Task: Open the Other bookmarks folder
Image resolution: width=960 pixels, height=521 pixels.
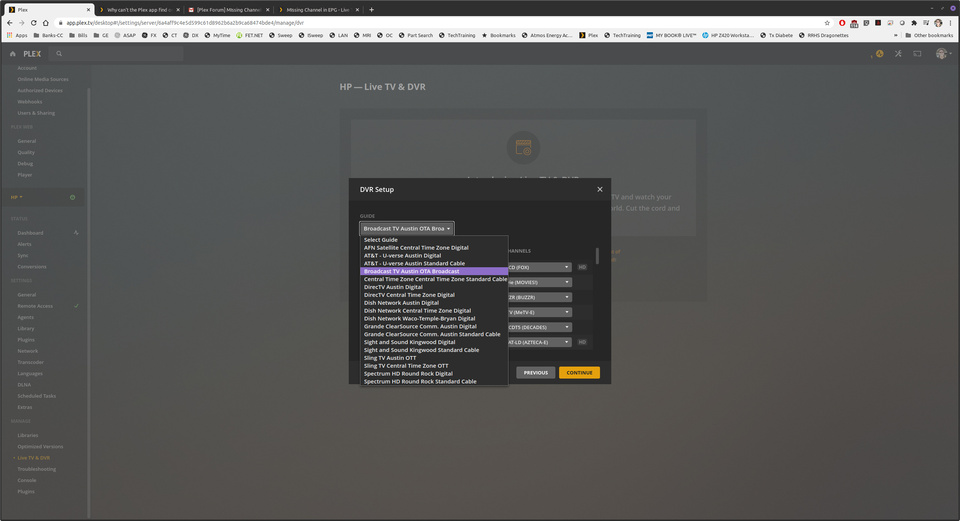Action: 929,36
